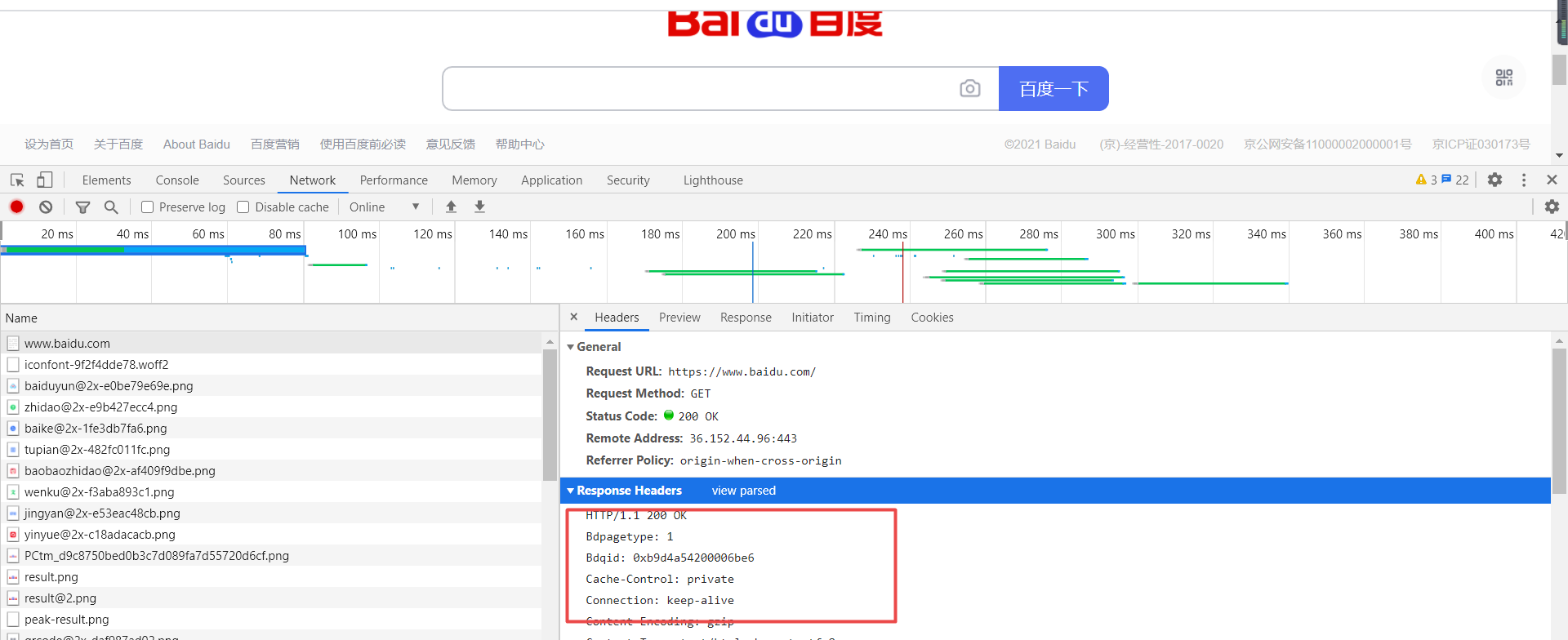
Task: Select the baike@2x-1fe3db7fa6.png request
Action: pyautogui.click(x=271, y=428)
